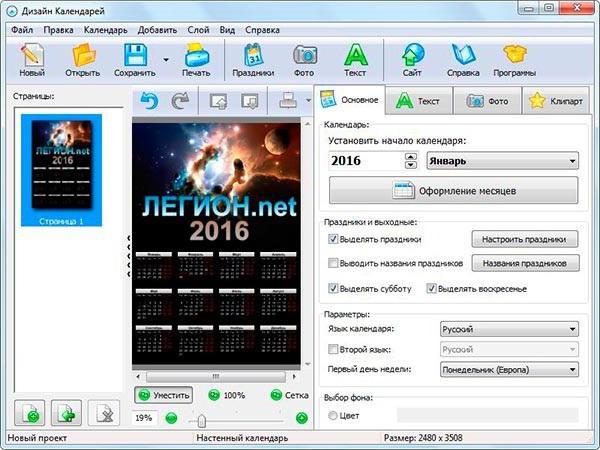The width and height of the screenshot is (600, 450).
Task: Increase the calendar year with up arrow
Action: [x=411, y=157]
